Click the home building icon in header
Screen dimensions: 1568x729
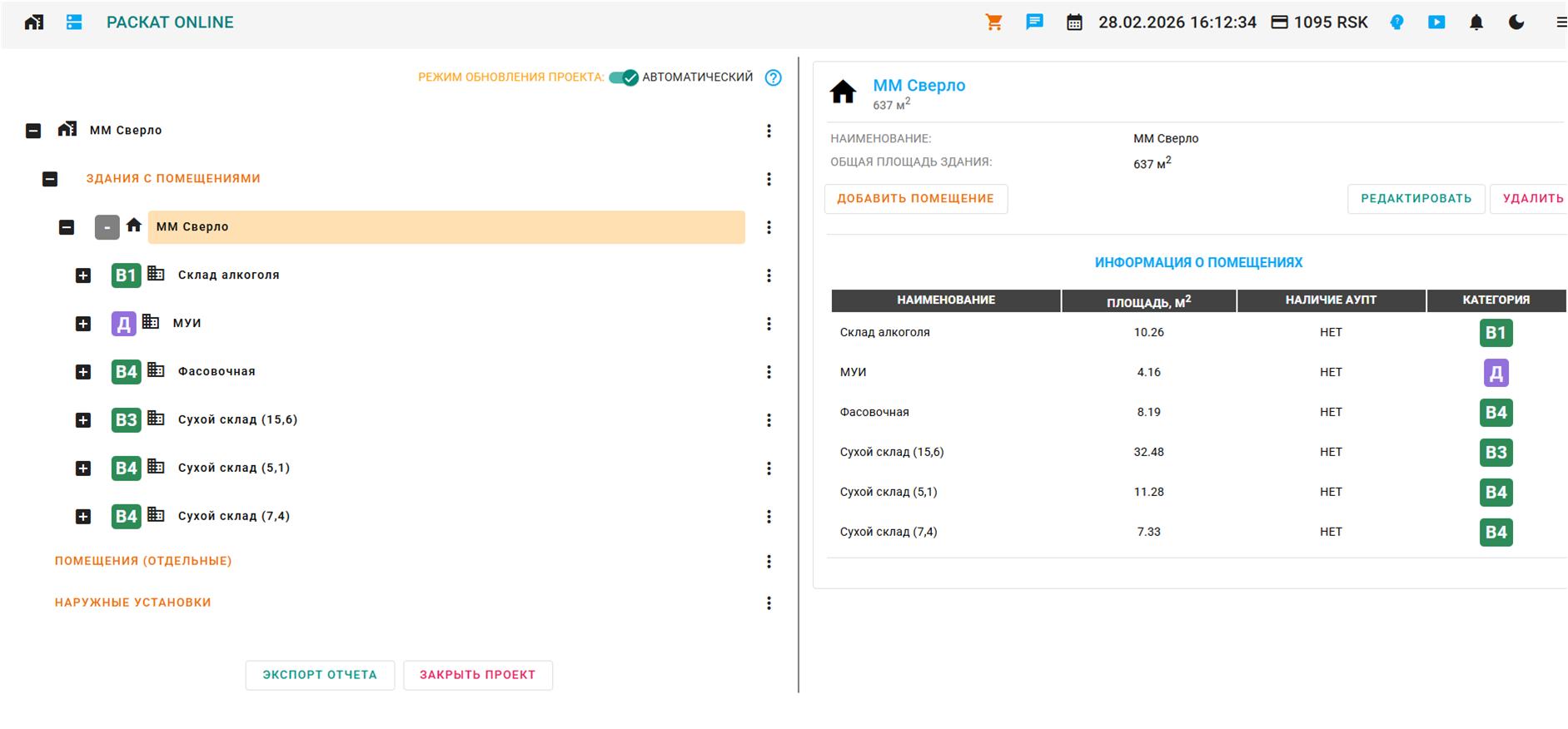34,22
